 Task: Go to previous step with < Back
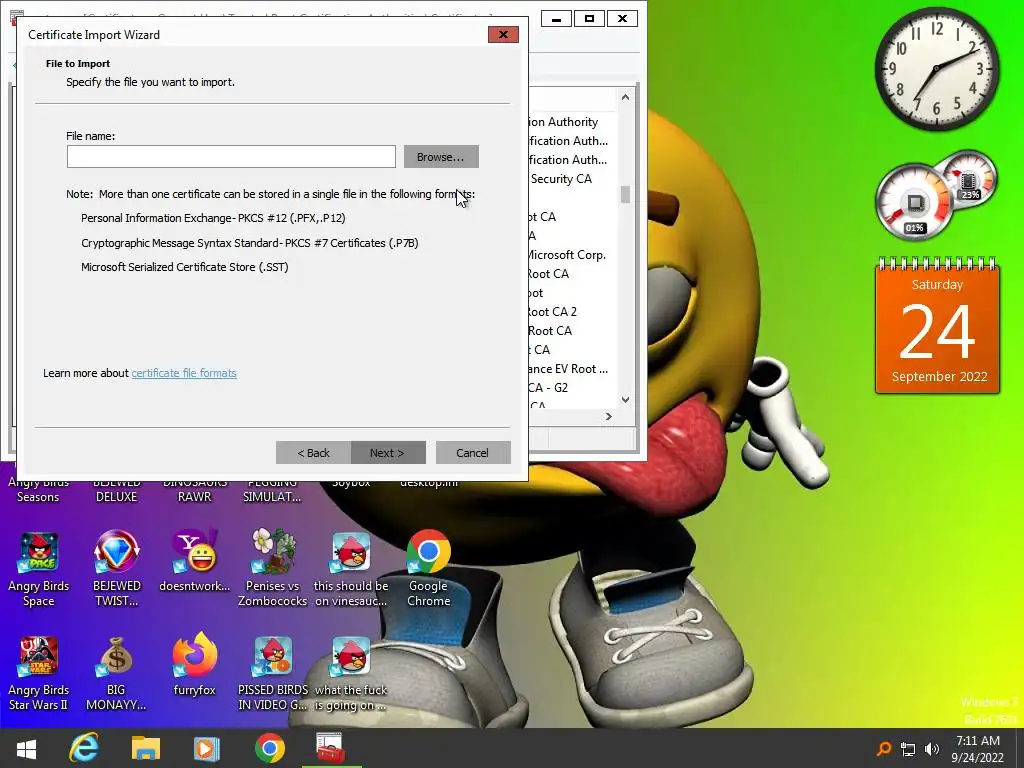pyautogui.click(x=313, y=453)
